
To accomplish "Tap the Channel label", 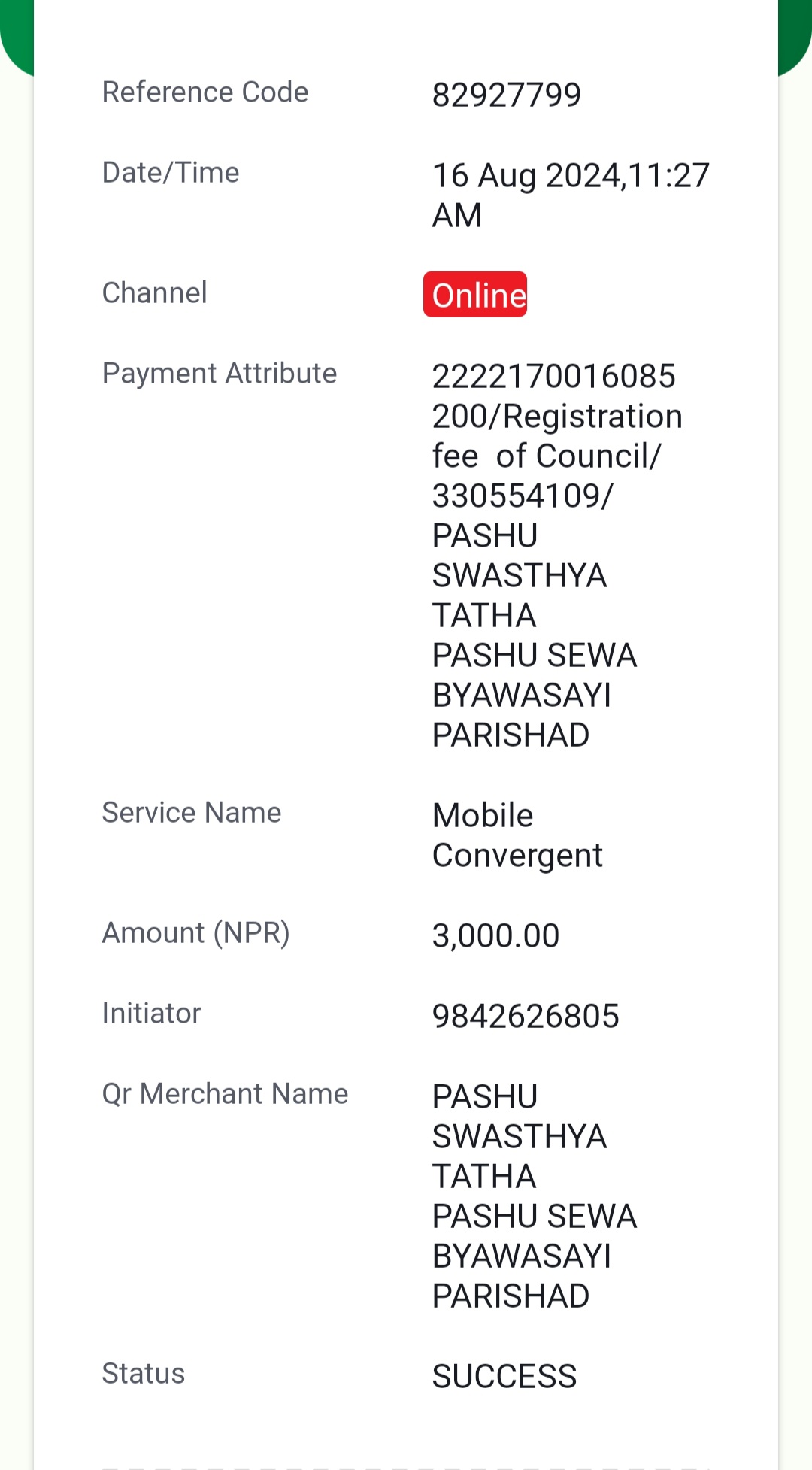I will [154, 292].
